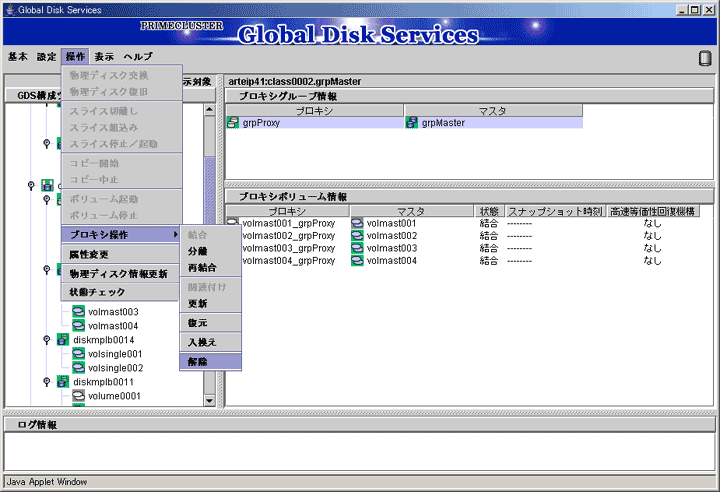
Task: Click the grpMaster group icon
Action: coord(412,123)
